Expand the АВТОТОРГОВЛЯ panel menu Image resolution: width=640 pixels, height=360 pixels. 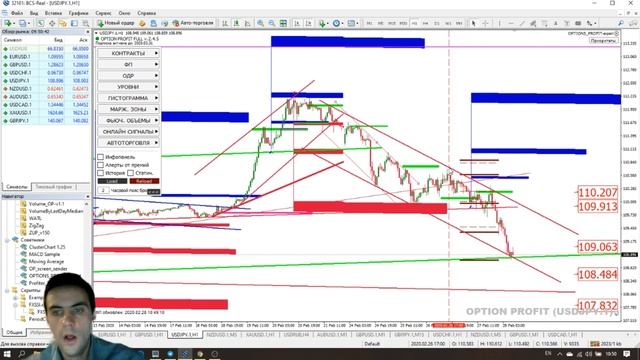129,143
